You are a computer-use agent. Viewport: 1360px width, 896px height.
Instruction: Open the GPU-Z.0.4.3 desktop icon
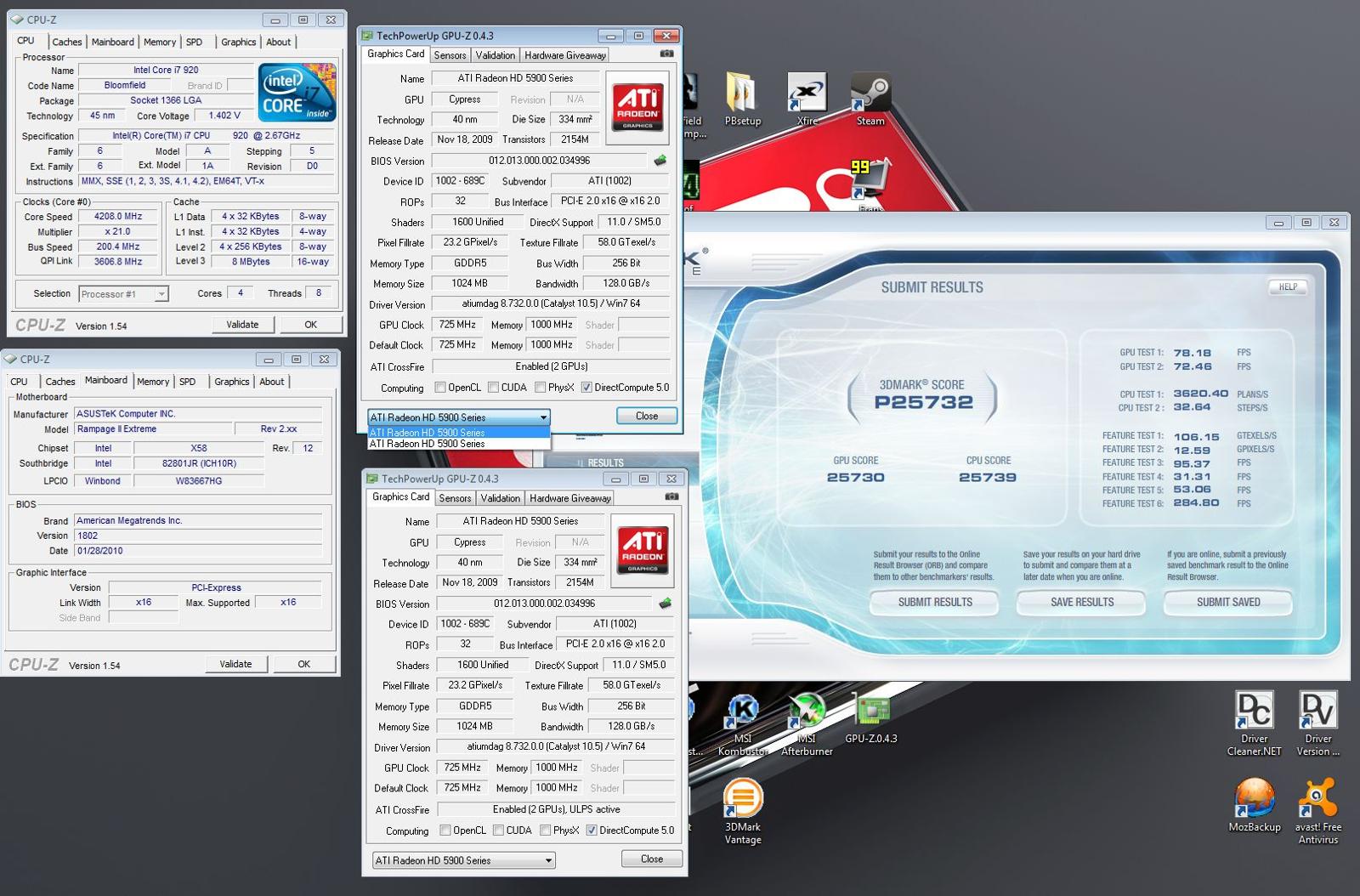[x=871, y=719]
